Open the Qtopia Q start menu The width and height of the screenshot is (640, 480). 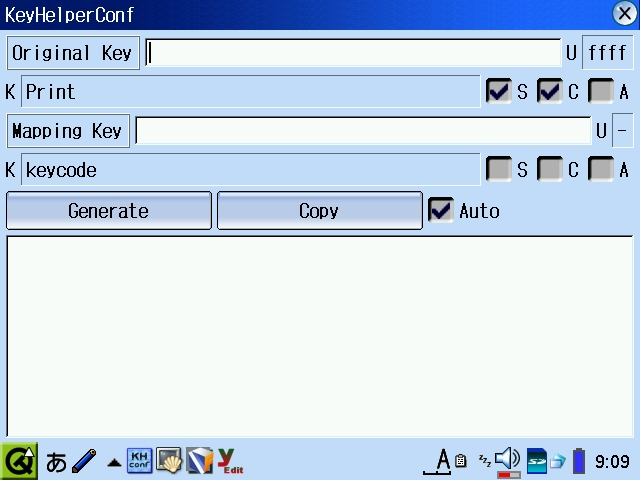pyautogui.click(x=19, y=461)
